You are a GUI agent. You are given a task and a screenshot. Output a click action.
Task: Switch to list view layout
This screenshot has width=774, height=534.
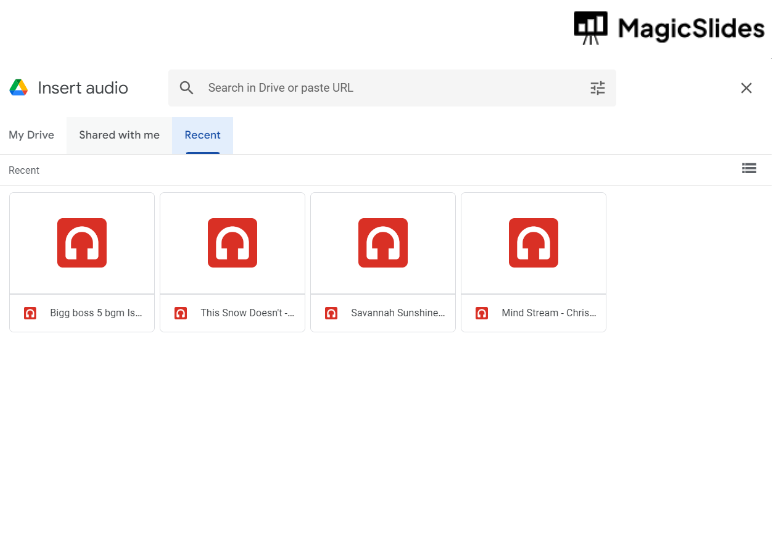click(x=749, y=168)
